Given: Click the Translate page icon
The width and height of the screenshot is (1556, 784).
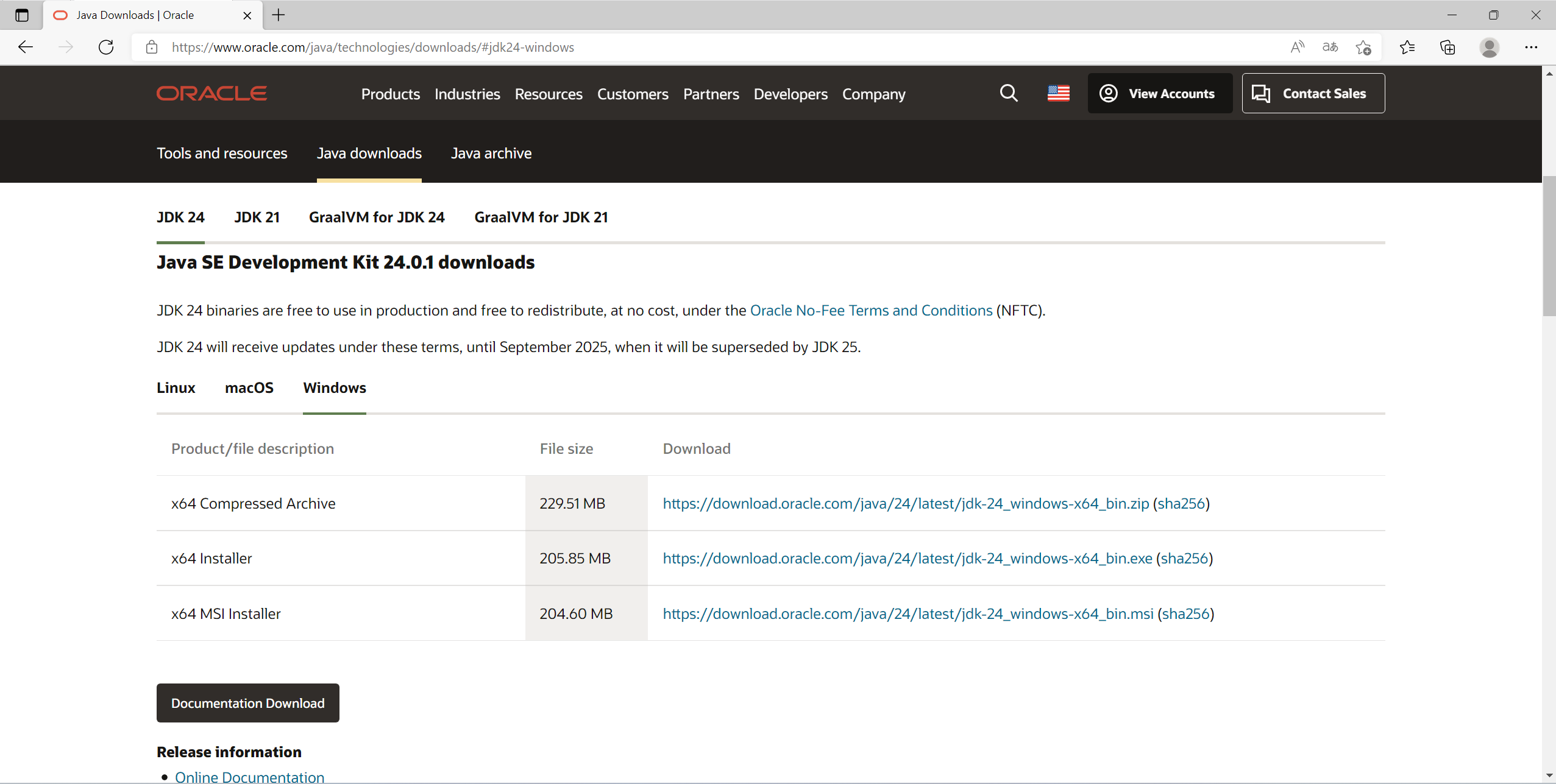Looking at the screenshot, I should tap(1330, 47).
